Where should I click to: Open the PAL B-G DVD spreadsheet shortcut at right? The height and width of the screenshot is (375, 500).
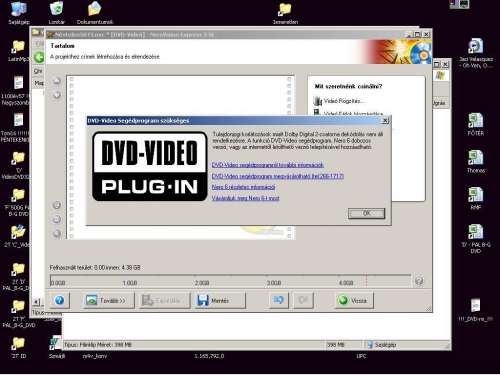(x=476, y=239)
